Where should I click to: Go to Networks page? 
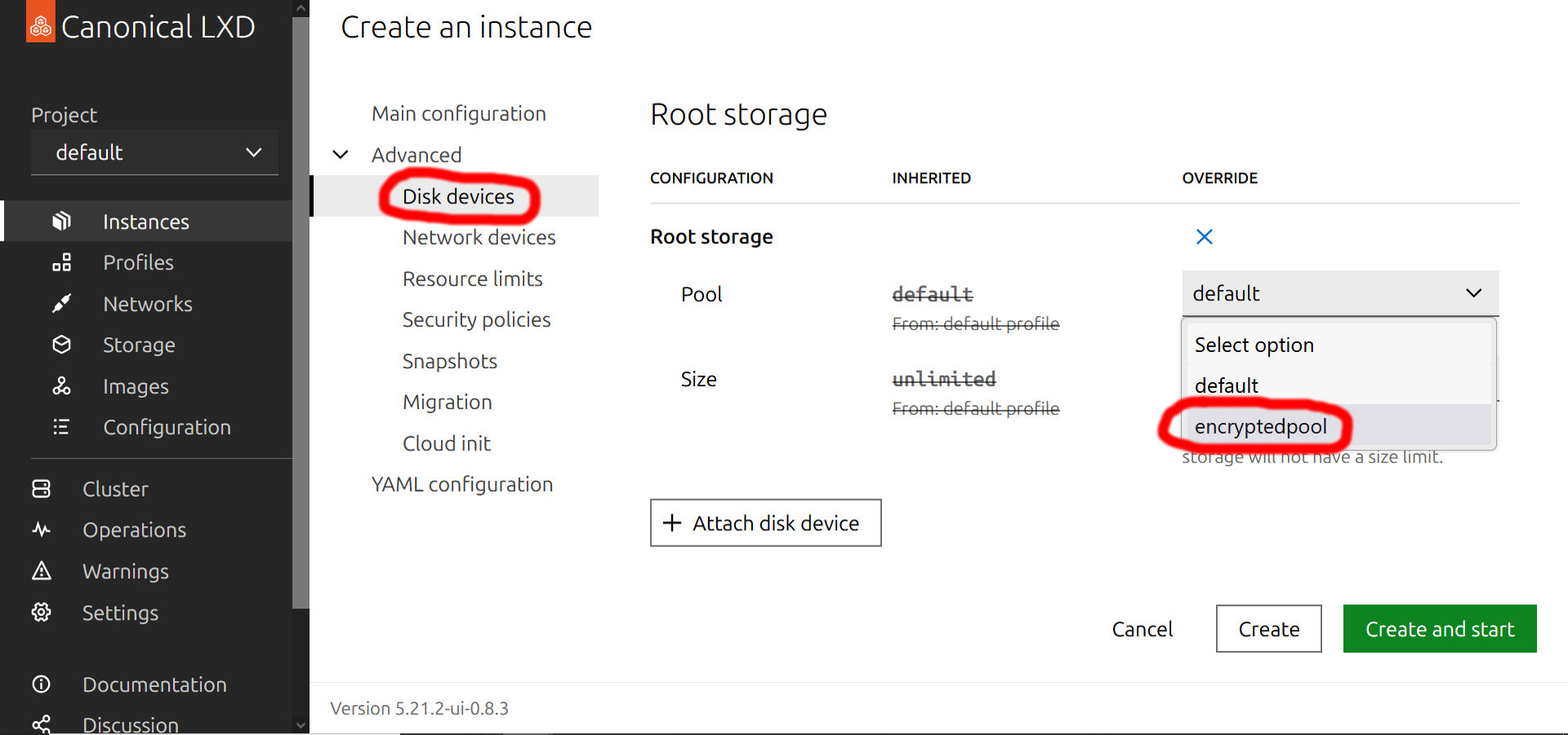pos(148,304)
